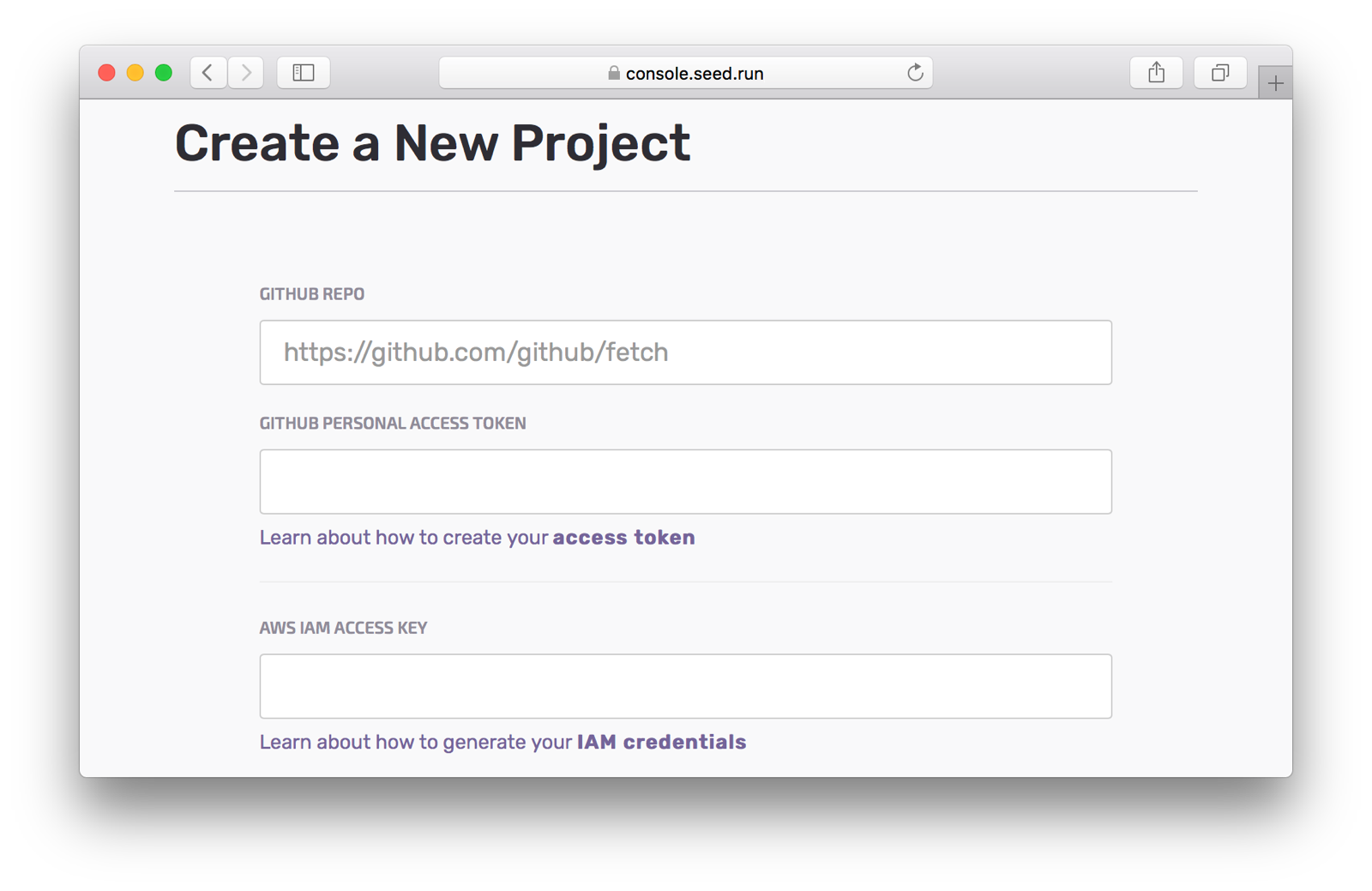Viewport: 1372px width, 891px height.
Task: Go forward to the next page
Action: (246, 73)
